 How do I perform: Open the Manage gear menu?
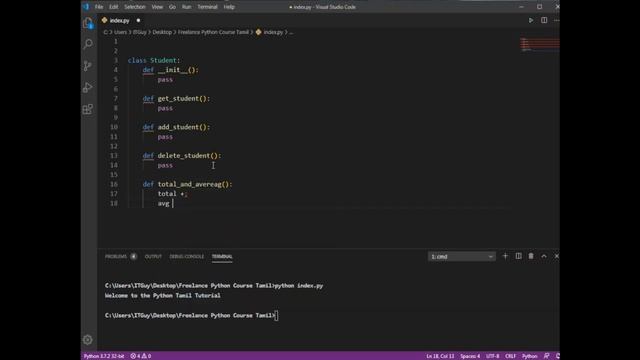(x=88, y=340)
